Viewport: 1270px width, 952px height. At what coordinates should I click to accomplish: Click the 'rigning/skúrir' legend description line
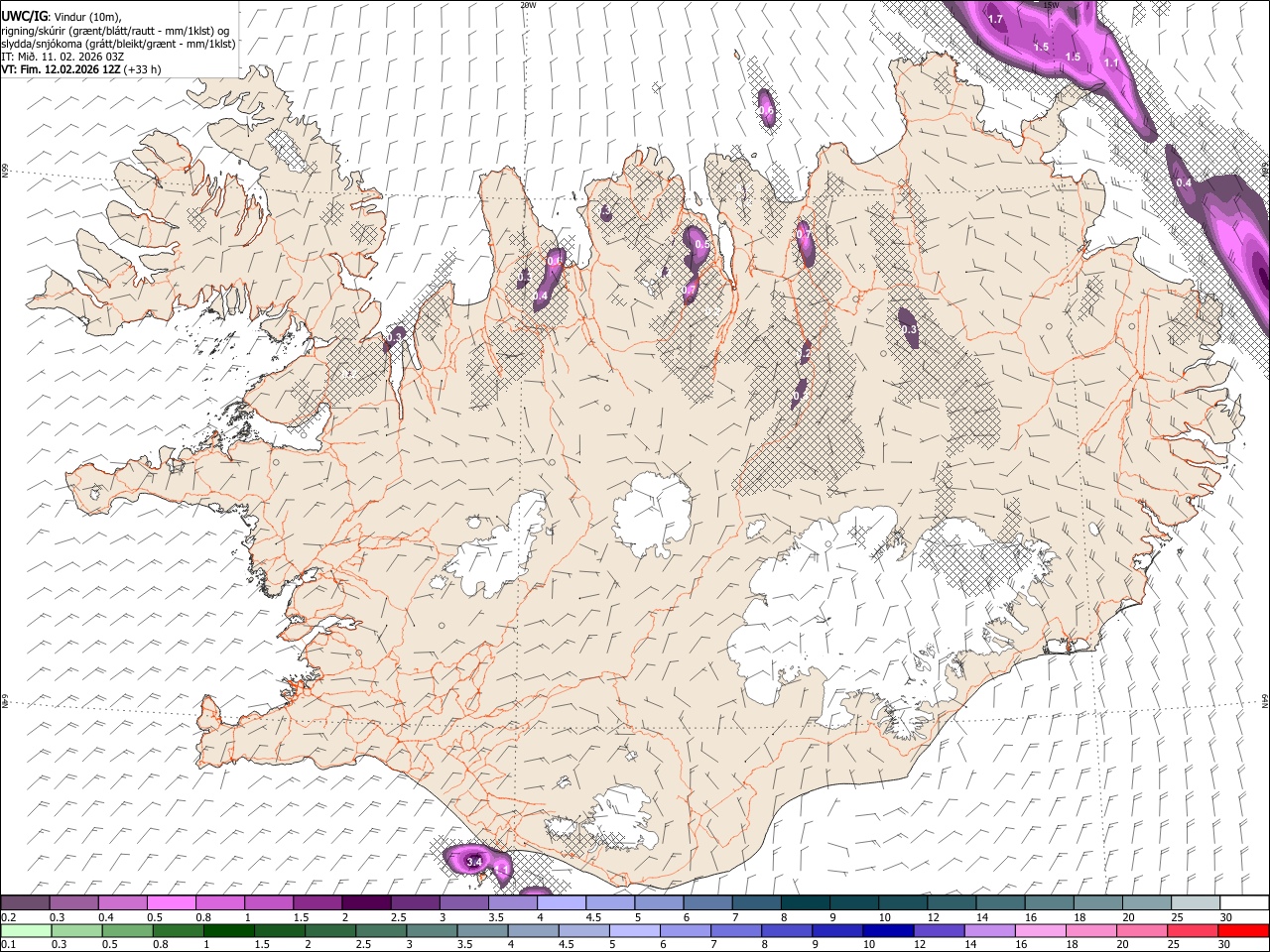[x=116, y=30]
